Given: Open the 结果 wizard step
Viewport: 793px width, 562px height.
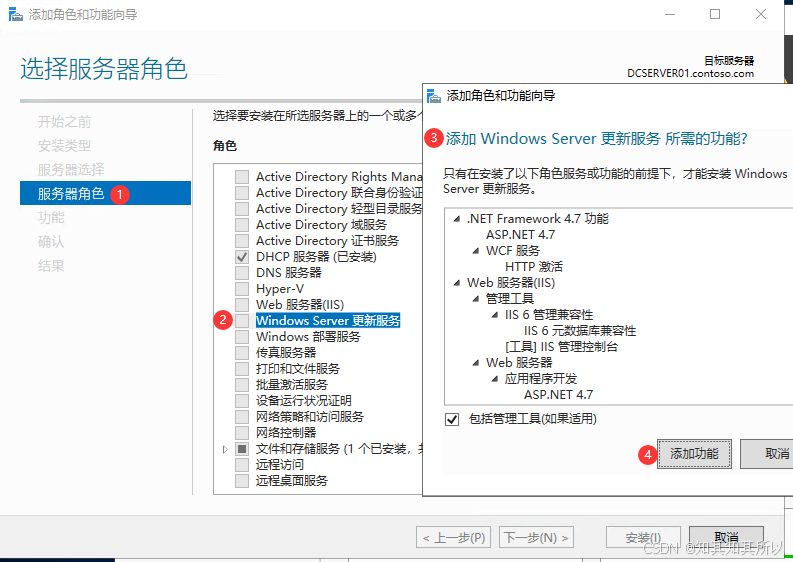Looking at the screenshot, I should (x=51, y=266).
